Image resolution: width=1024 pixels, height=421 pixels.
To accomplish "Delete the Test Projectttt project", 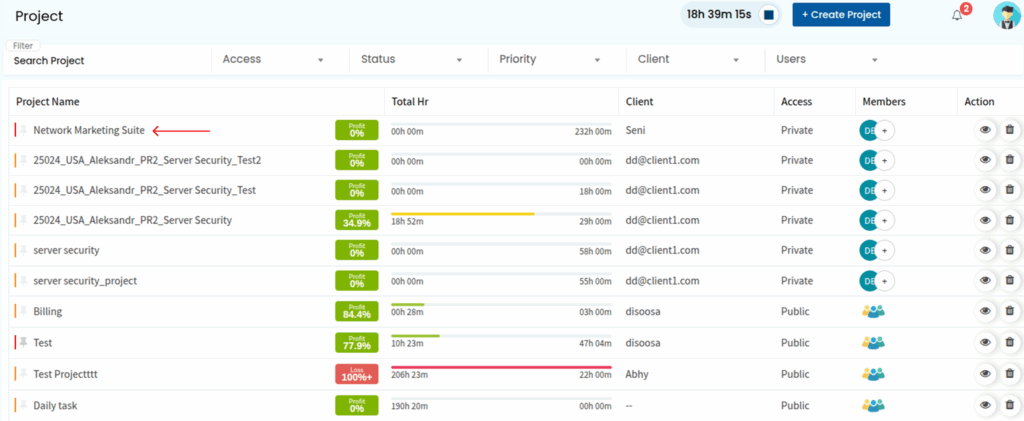I will coord(1009,373).
